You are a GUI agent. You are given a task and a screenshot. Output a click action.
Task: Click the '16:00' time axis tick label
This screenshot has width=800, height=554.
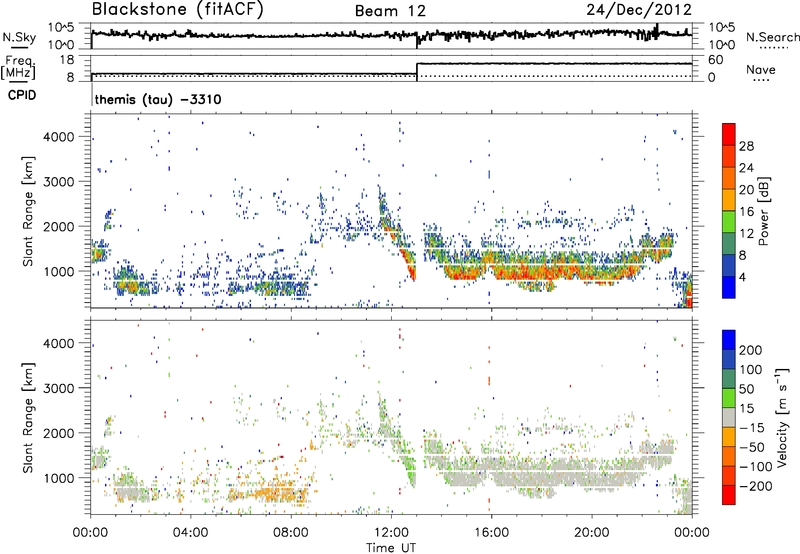click(492, 533)
